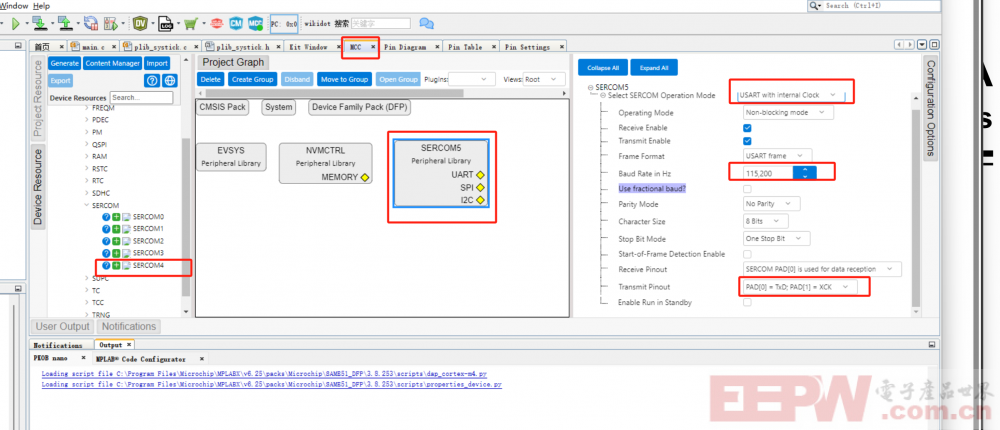This screenshot has height=430, width=1000.
Task: Click the red chip toolbar icon
Action: [217, 24]
